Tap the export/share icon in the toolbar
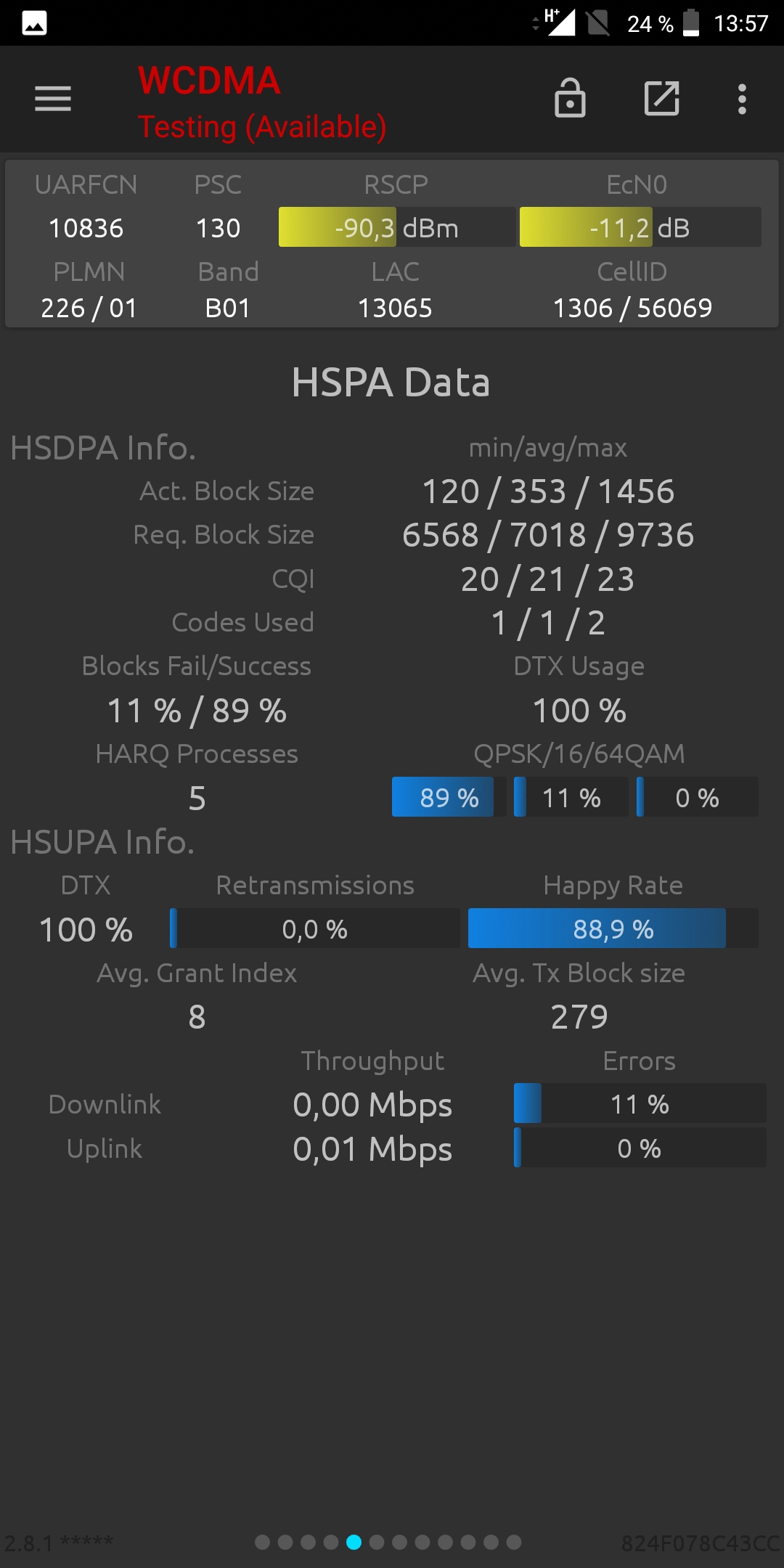The height and width of the screenshot is (1568, 784). pyautogui.click(x=662, y=99)
